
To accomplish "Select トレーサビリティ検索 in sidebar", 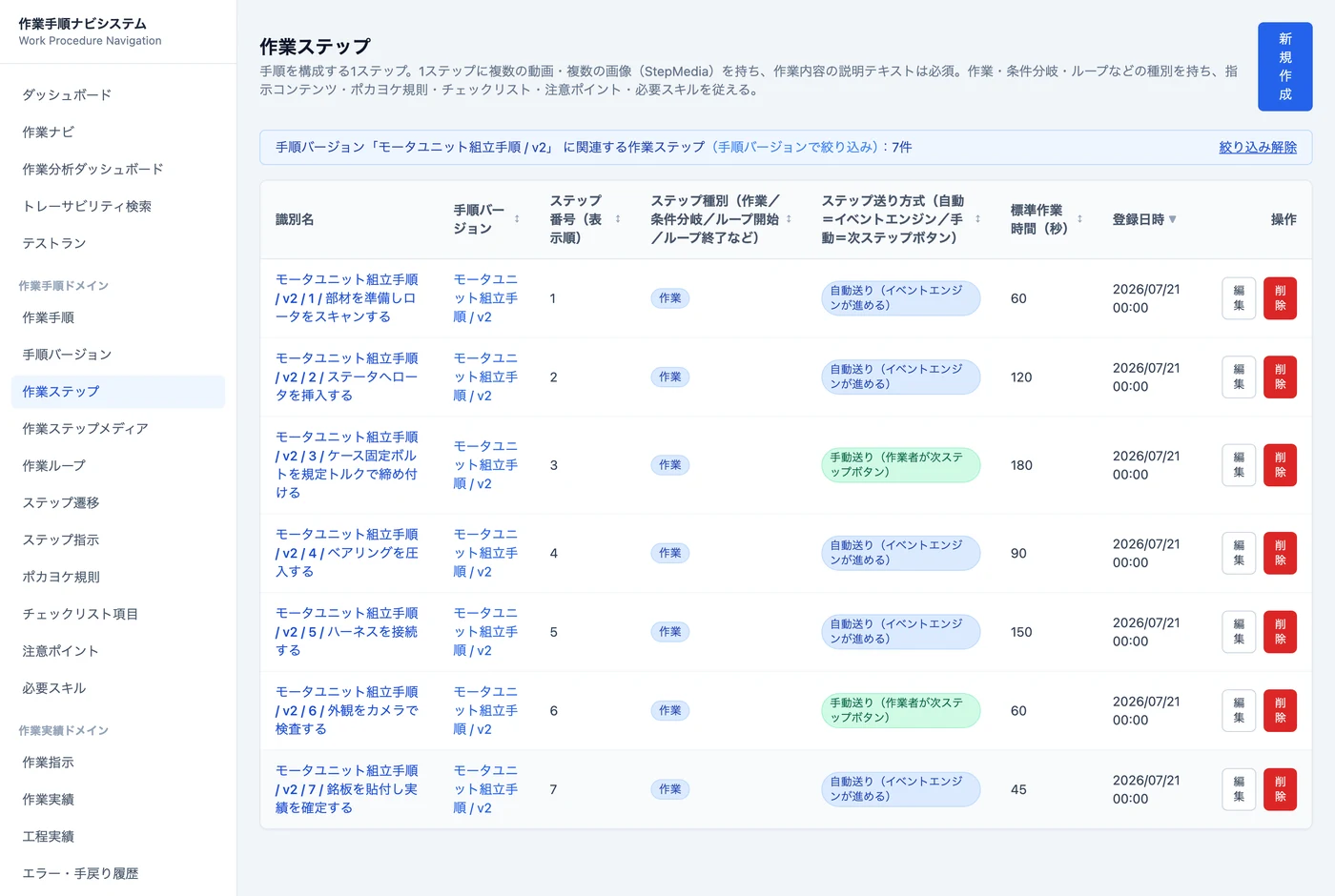I will (x=118, y=206).
